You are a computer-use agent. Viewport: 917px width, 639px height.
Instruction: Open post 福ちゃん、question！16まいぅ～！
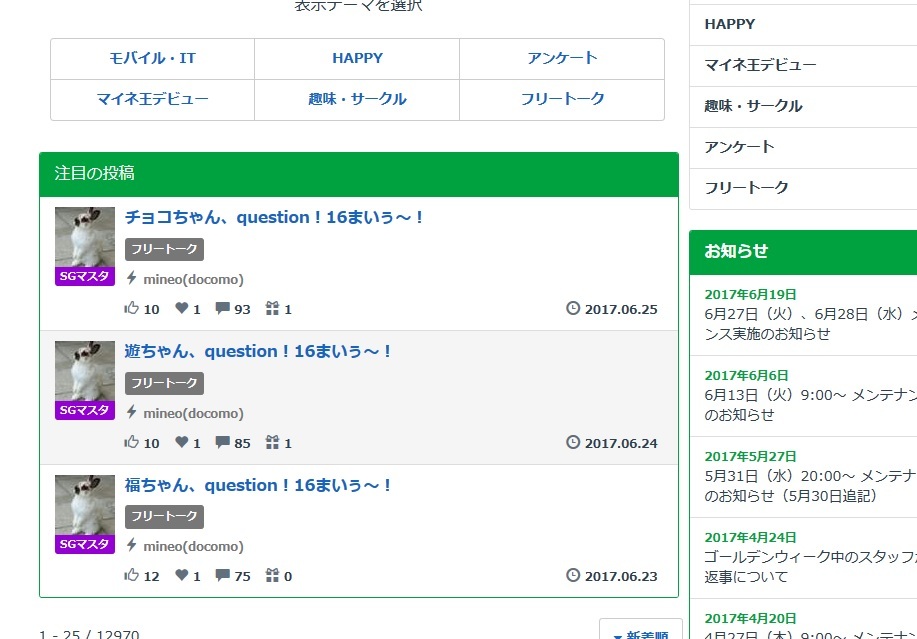tap(258, 485)
